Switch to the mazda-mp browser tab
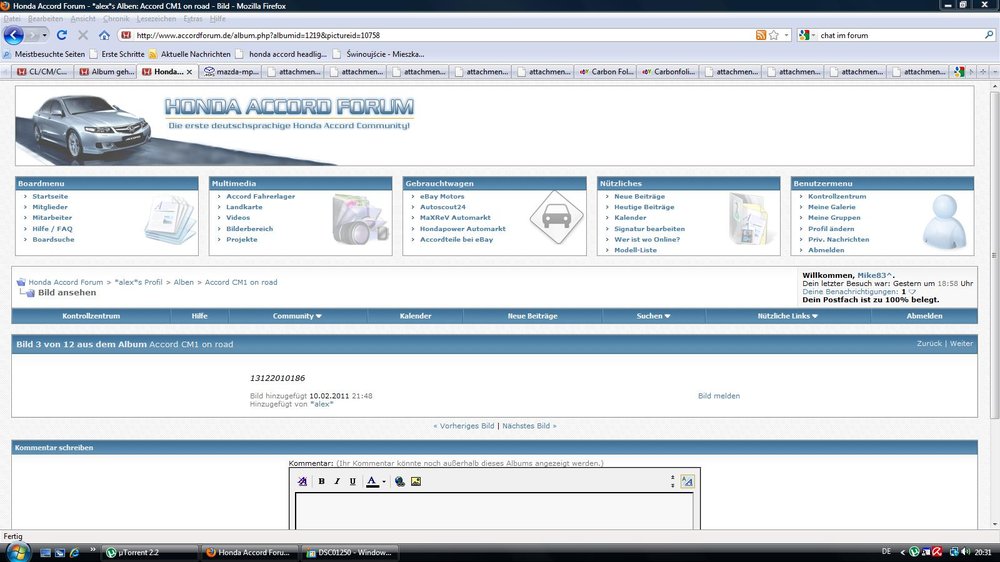The height and width of the screenshot is (562, 1000). point(231,72)
